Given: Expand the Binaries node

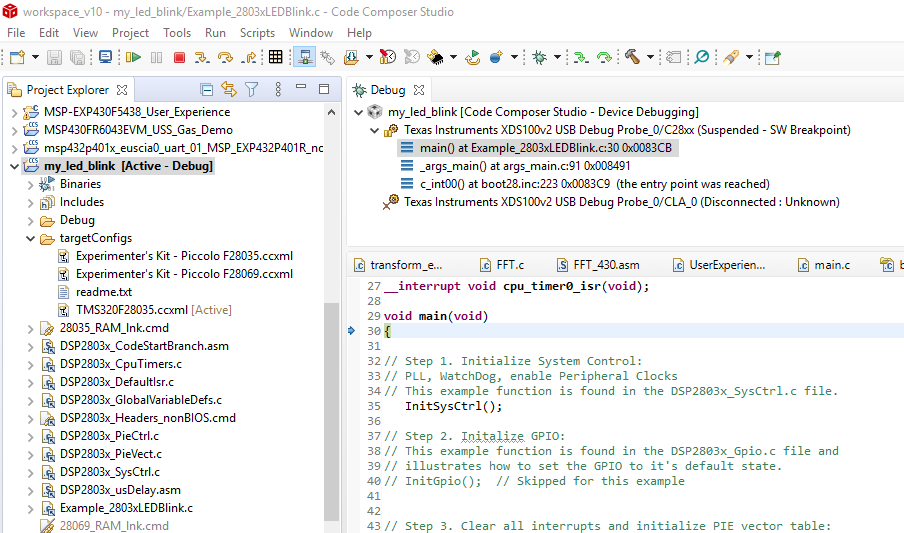Looking at the screenshot, I should [31, 185].
